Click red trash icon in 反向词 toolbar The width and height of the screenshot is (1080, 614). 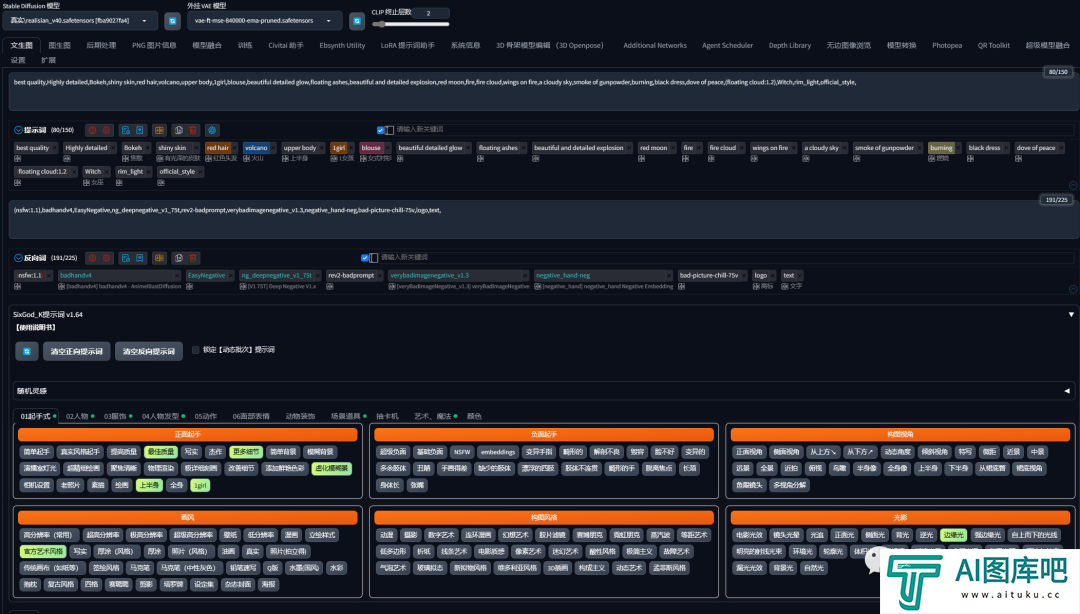click(193, 258)
